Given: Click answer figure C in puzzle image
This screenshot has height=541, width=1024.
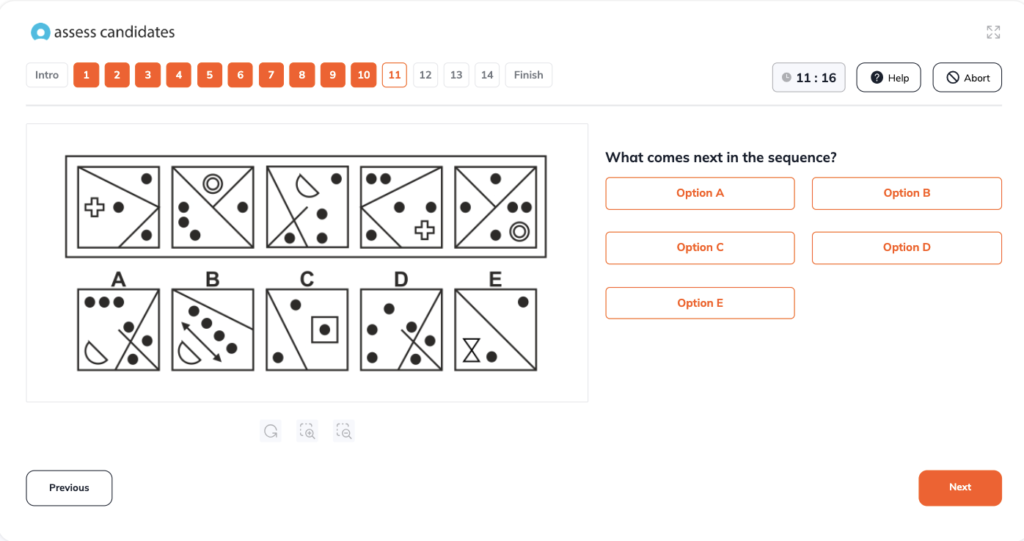Looking at the screenshot, I should [307, 329].
